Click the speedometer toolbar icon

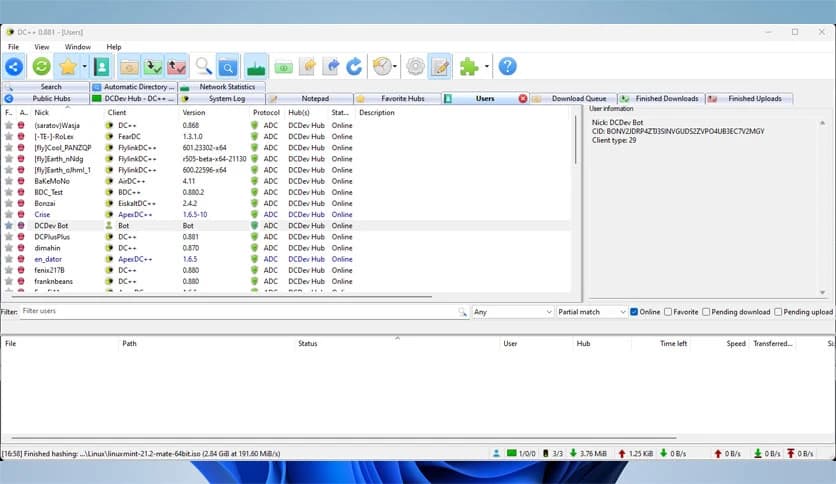[x=382, y=67]
